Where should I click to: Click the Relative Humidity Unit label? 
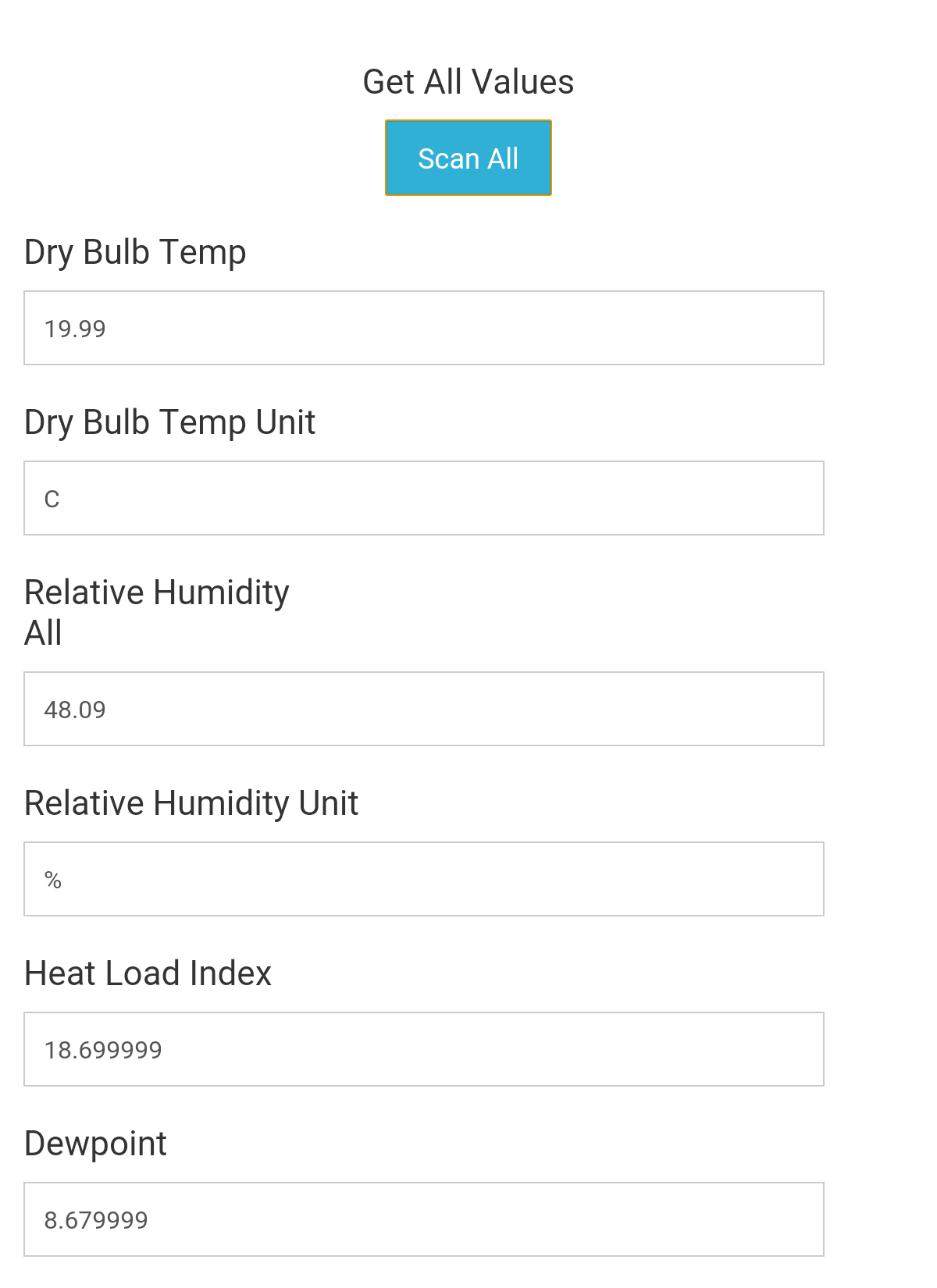coord(191,804)
